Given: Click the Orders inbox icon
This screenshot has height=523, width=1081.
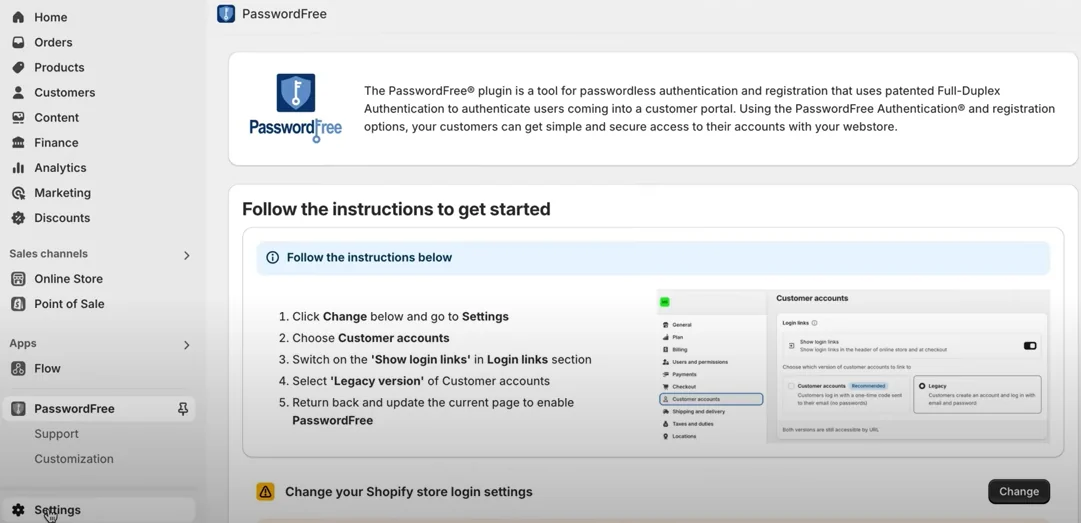Looking at the screenshot, I should (19, 42).
